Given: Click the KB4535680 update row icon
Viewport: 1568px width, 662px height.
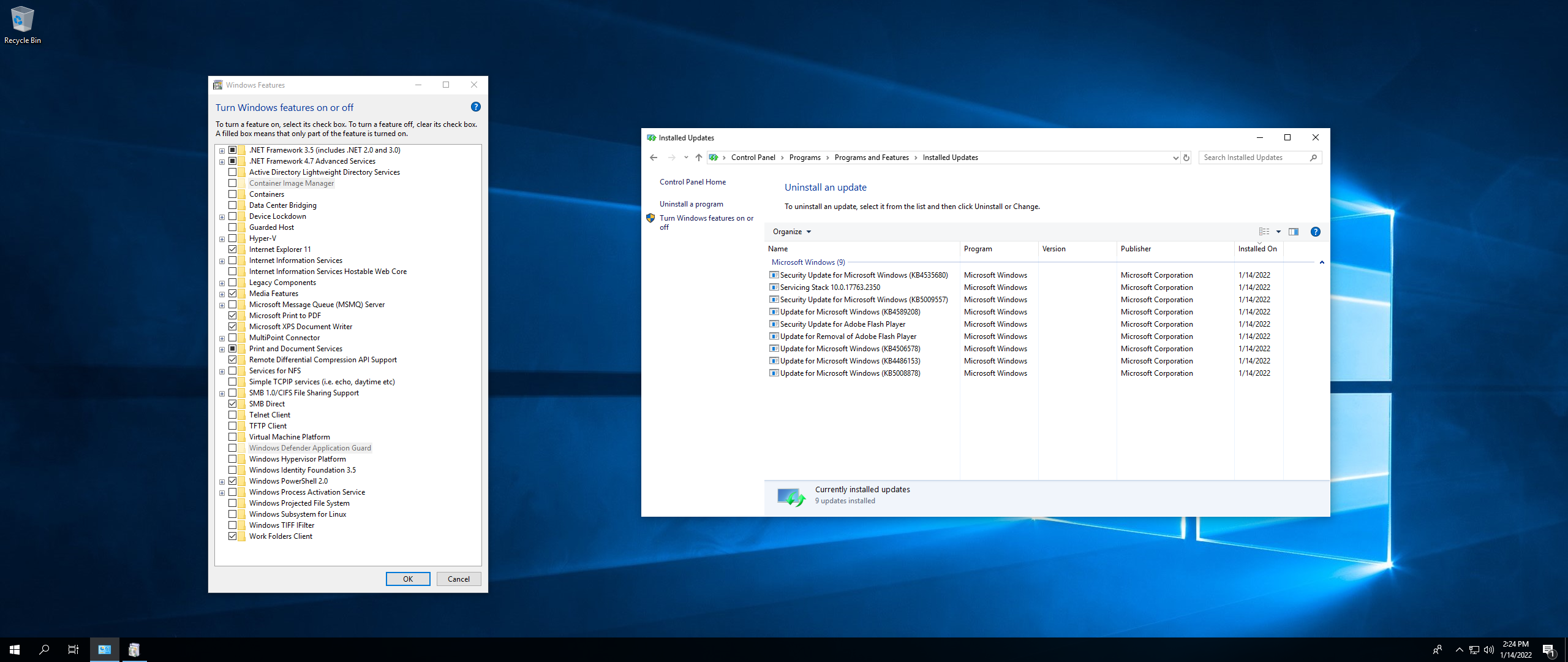Looking at the screenshot, I should 774,275.
